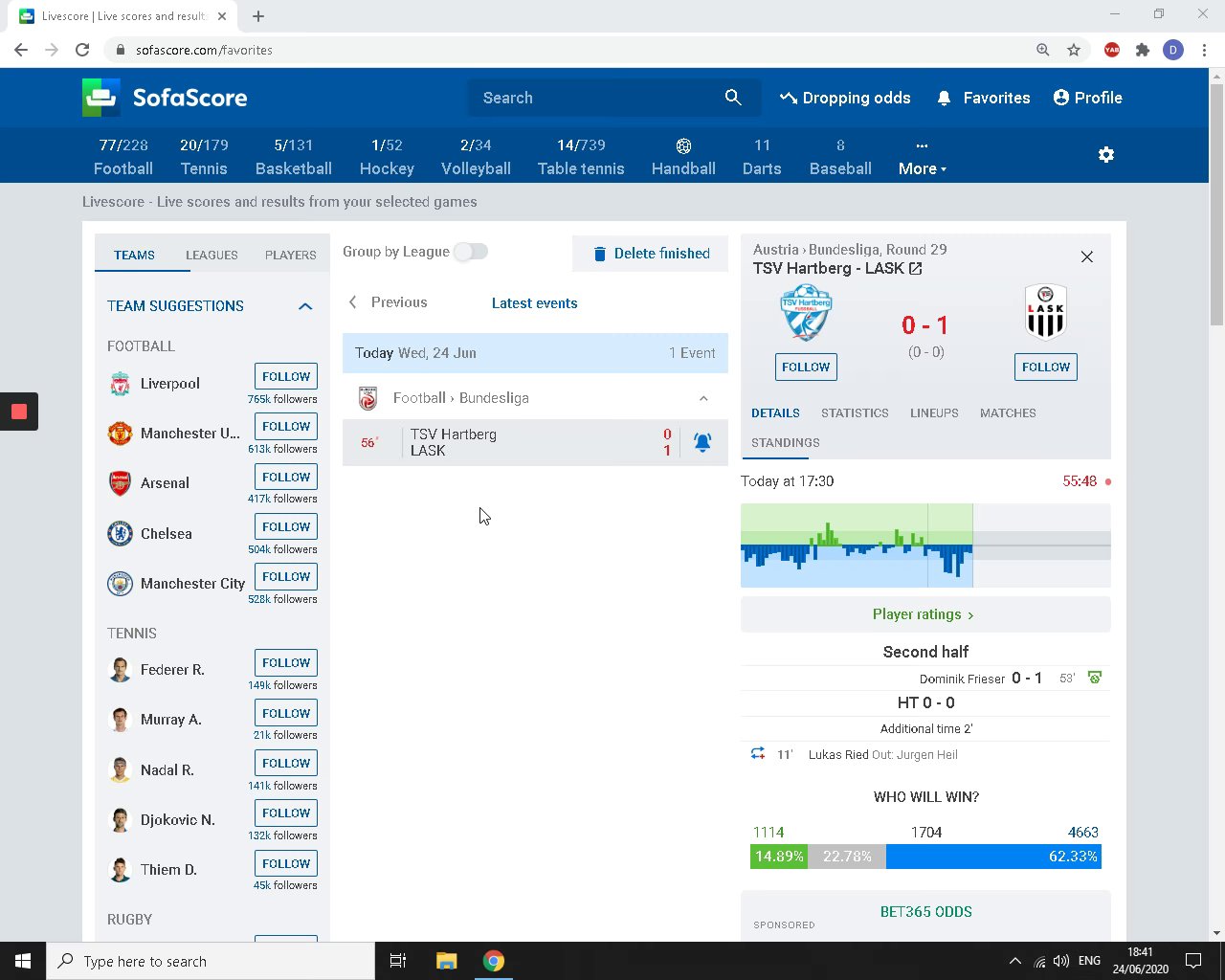This screenshot has height=980, width=1225.
Task: Open match in new window icon
Action: click(x=916, y=269)
